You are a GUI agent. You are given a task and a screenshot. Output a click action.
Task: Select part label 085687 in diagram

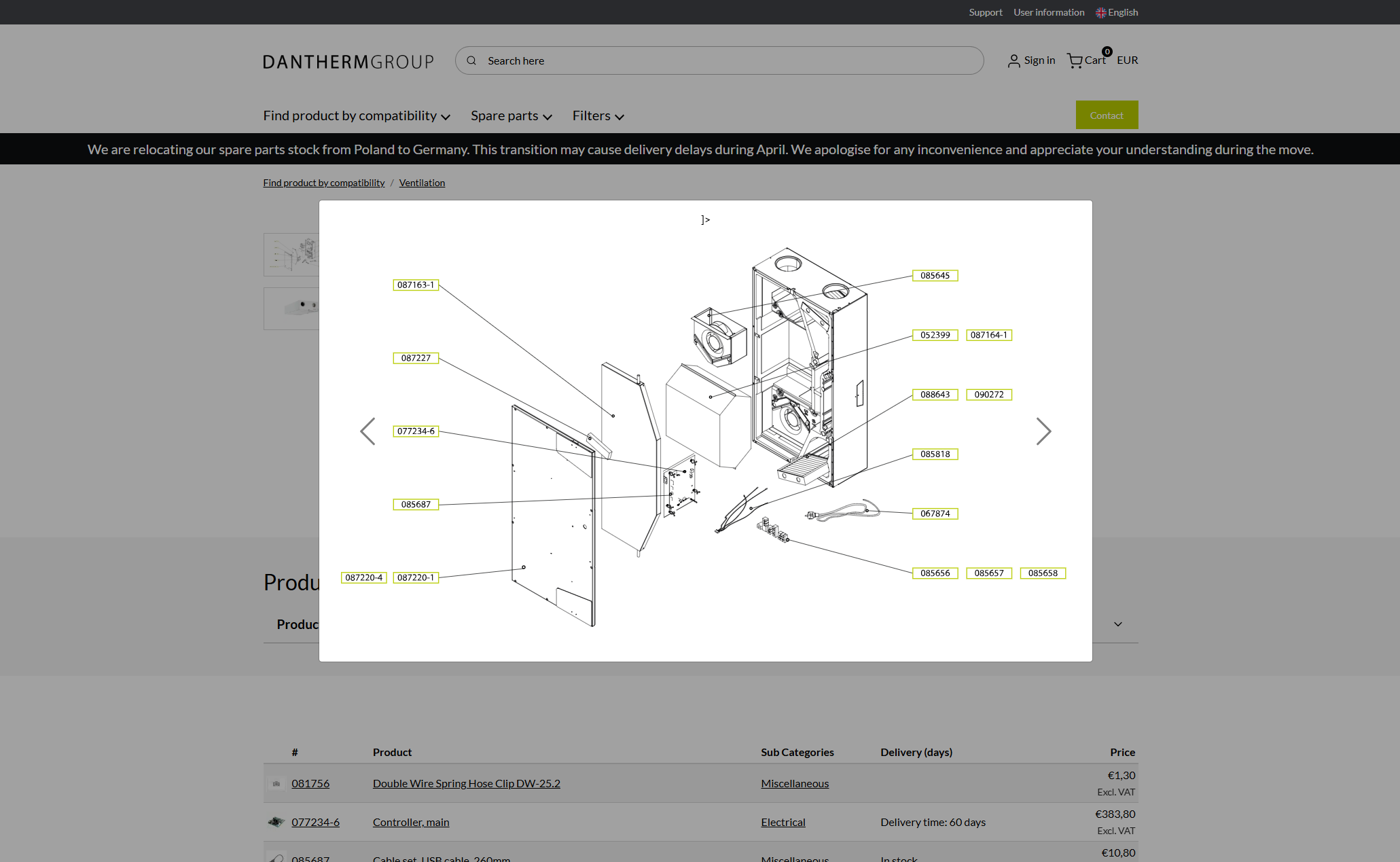[416, 505]
